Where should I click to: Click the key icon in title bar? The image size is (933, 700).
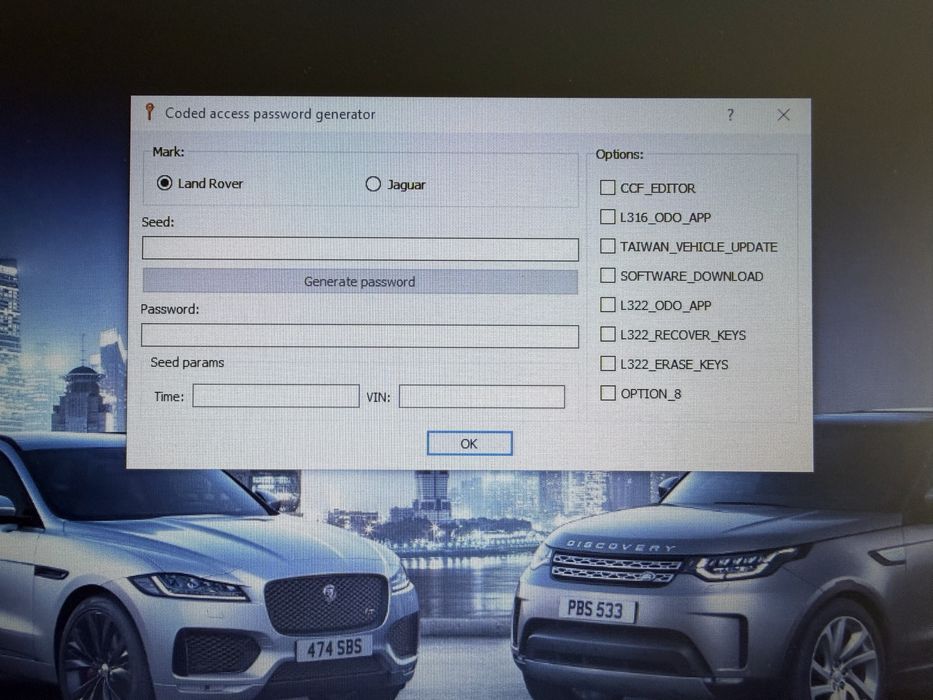pos(149,111)
